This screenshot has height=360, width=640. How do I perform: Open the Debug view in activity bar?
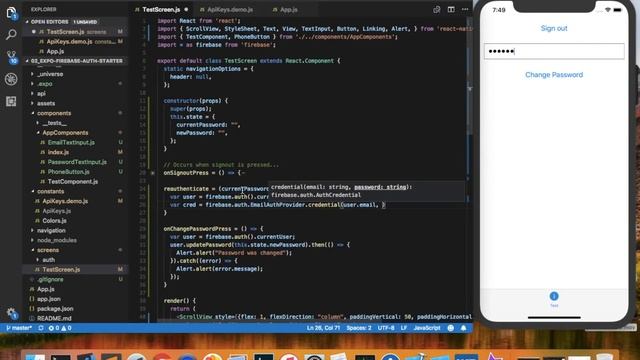click(x=11, y=79)
